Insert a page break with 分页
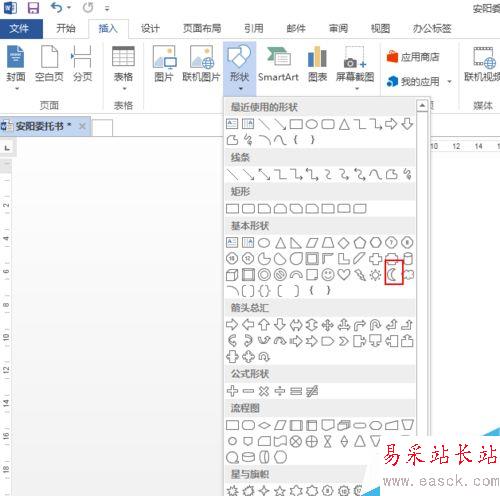 (82, 63)
